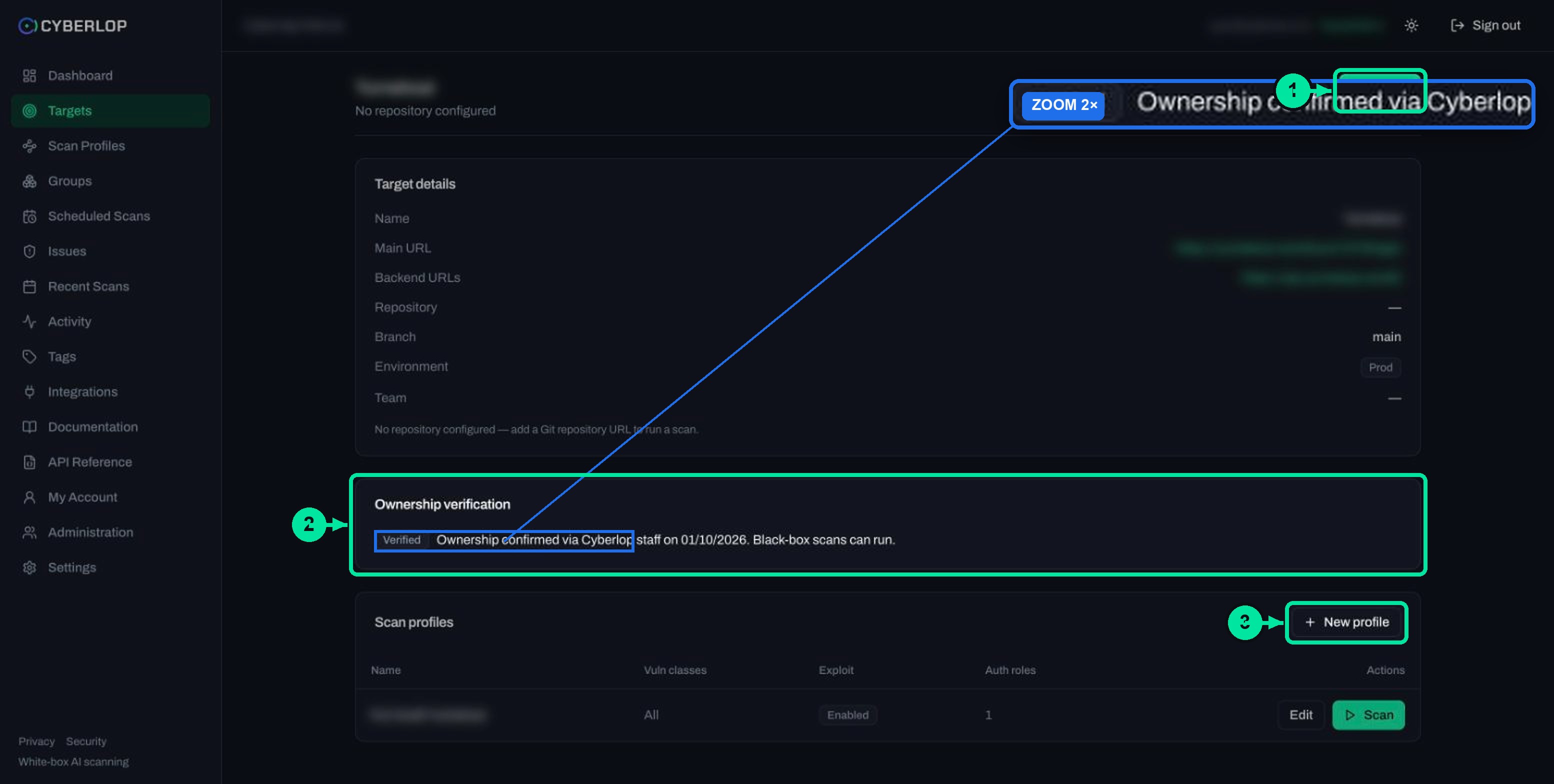The width and height of the screenshot is (1554, 784).
Task: Click the Enabled exploit badge
Action: click(x=847, y=714)
